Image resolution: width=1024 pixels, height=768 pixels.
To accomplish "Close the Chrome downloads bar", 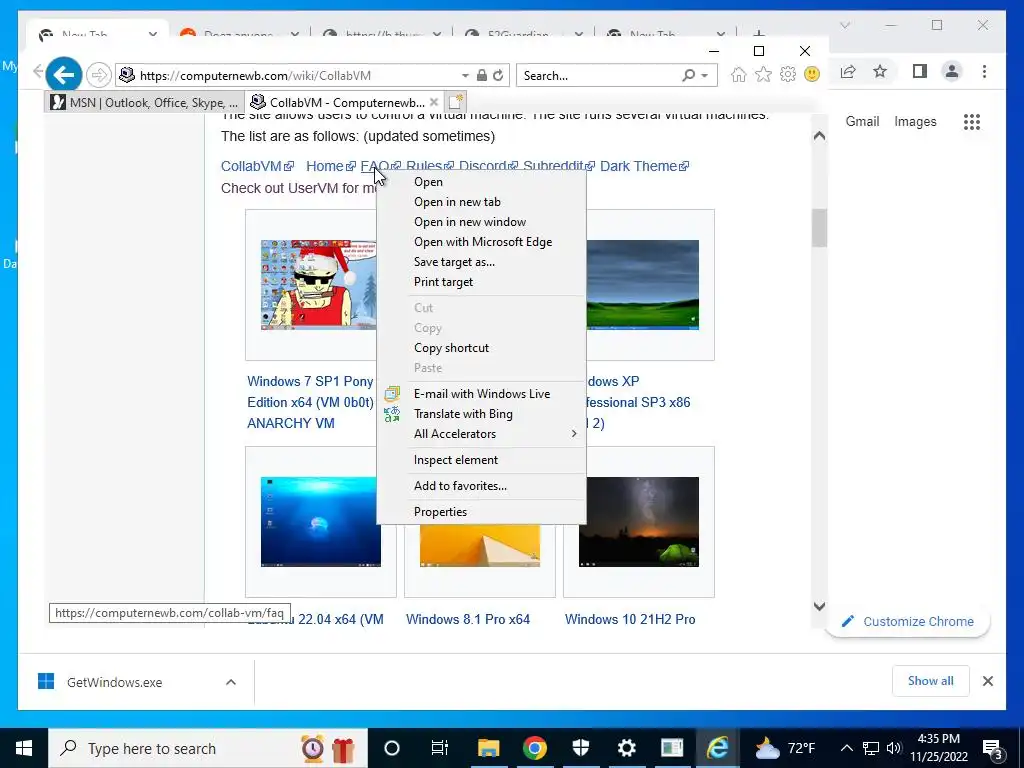I will click(987, 681).
